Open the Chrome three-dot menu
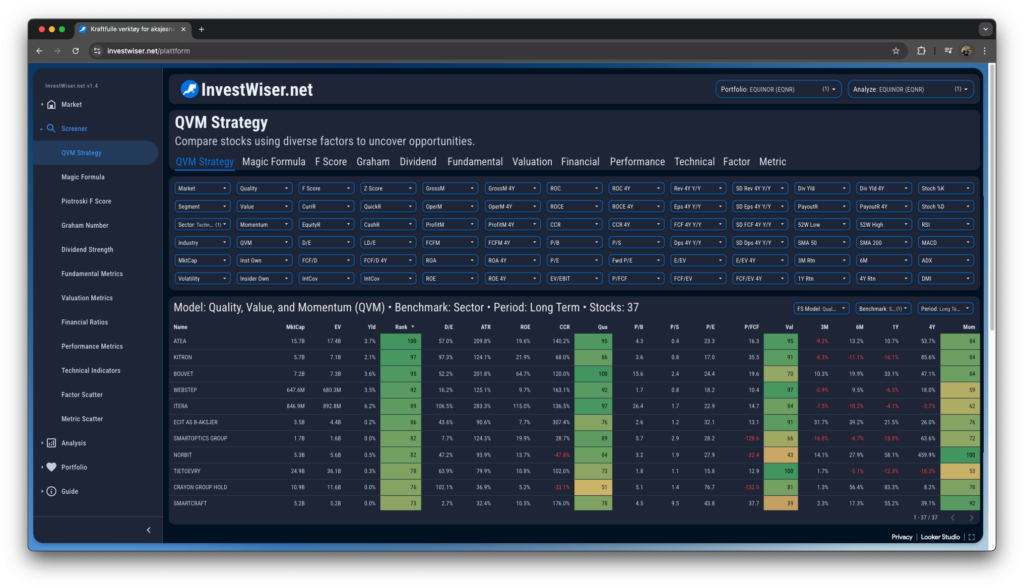Viewport: 1024px width, 588px height. (x=984, y=51)
